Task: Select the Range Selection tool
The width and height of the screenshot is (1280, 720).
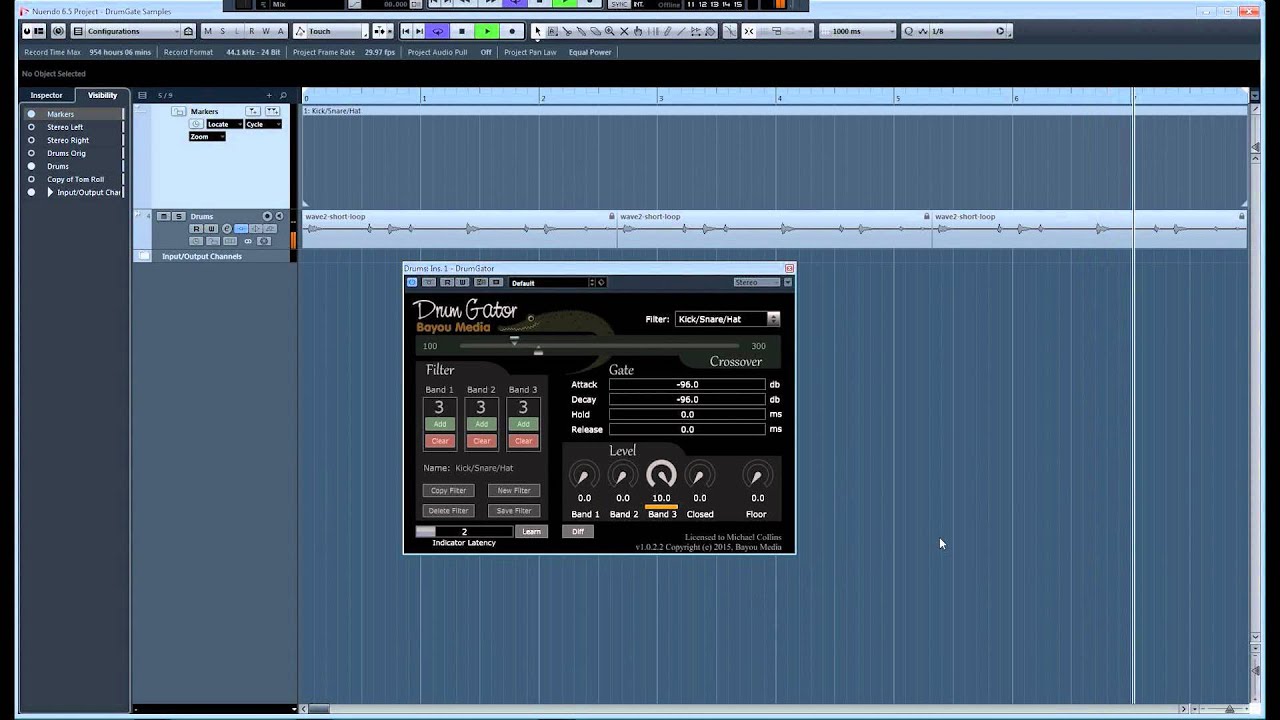Action: (x=552, y=31)
